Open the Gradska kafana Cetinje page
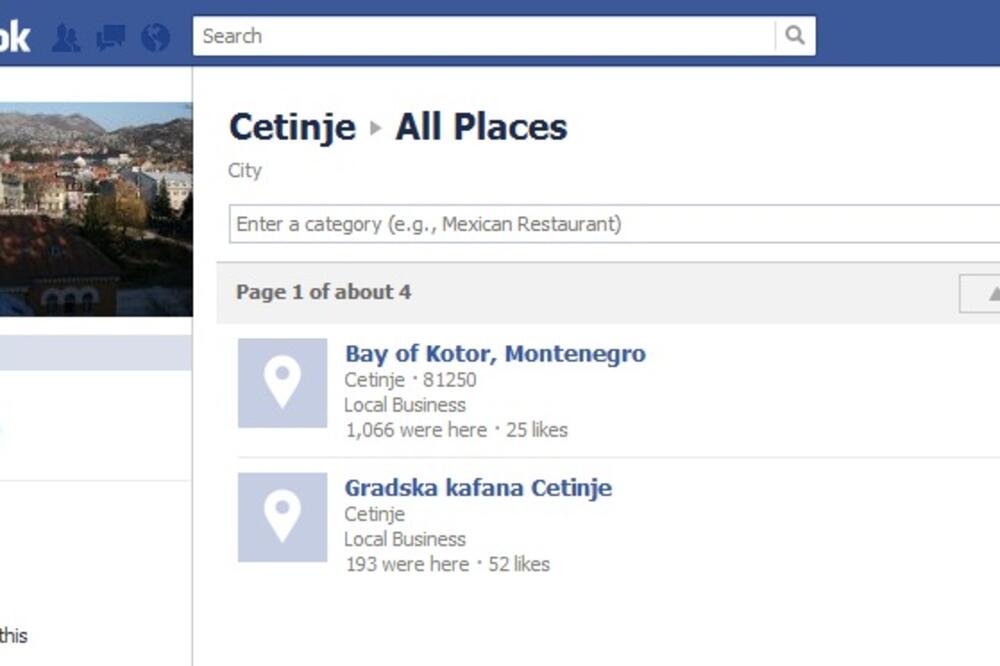The height and width of the screenshot is (666, 1000). point(478,489)
